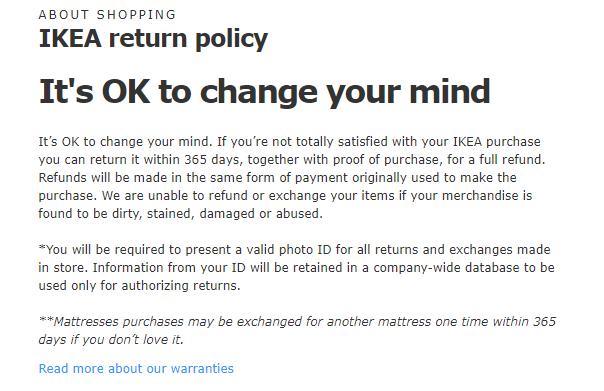
Task: Click the It's OK to change your mind headline
Action: pyautogui.click(x=264, y=92)
